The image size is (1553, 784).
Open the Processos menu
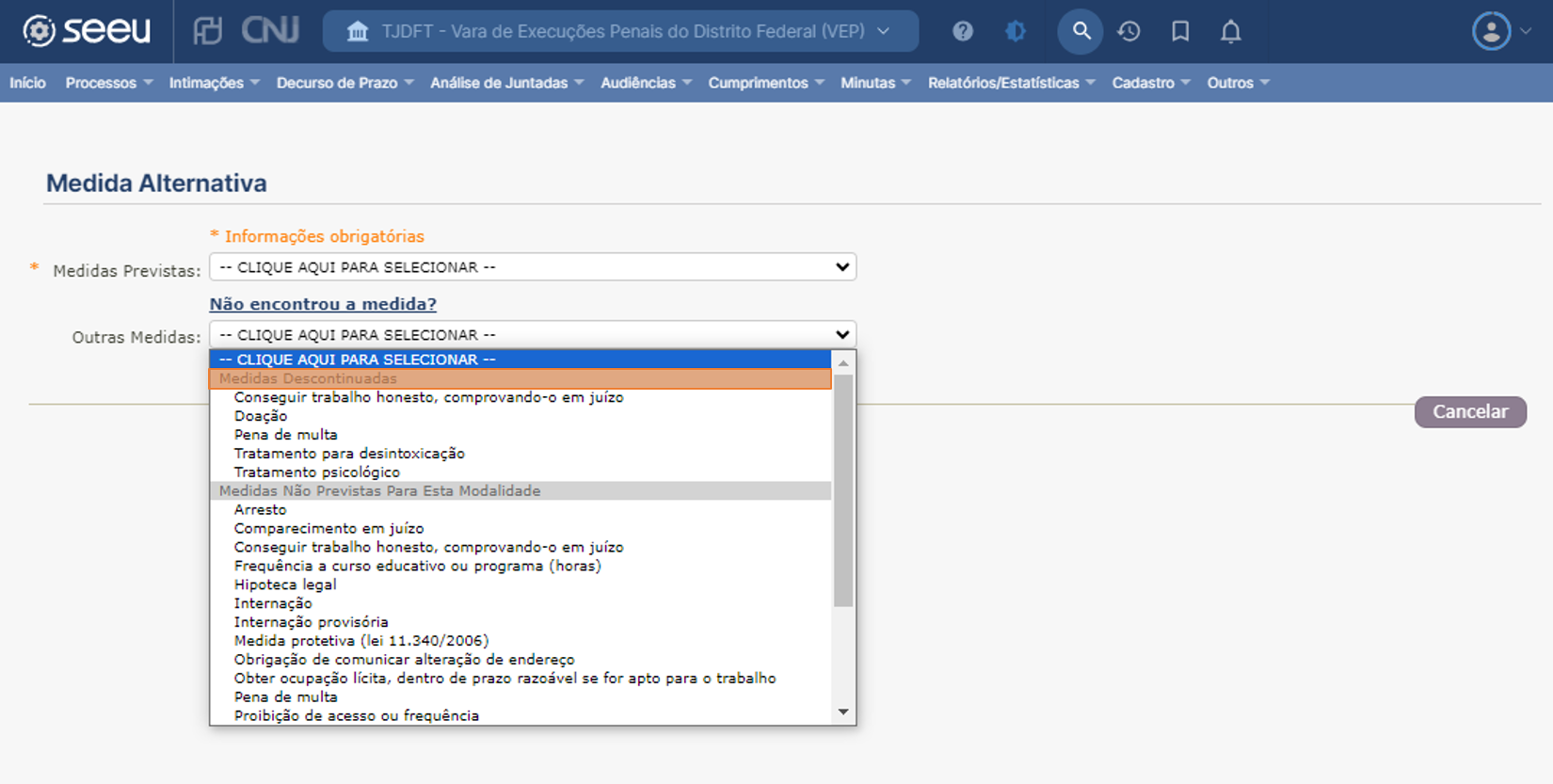click(108, 83)
